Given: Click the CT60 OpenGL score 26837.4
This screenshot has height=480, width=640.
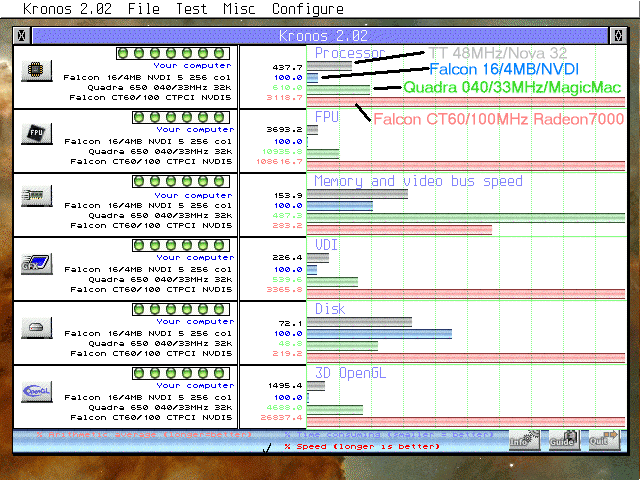Looking at the screenshot, I should pyautogui.click(x=282, y=418).
